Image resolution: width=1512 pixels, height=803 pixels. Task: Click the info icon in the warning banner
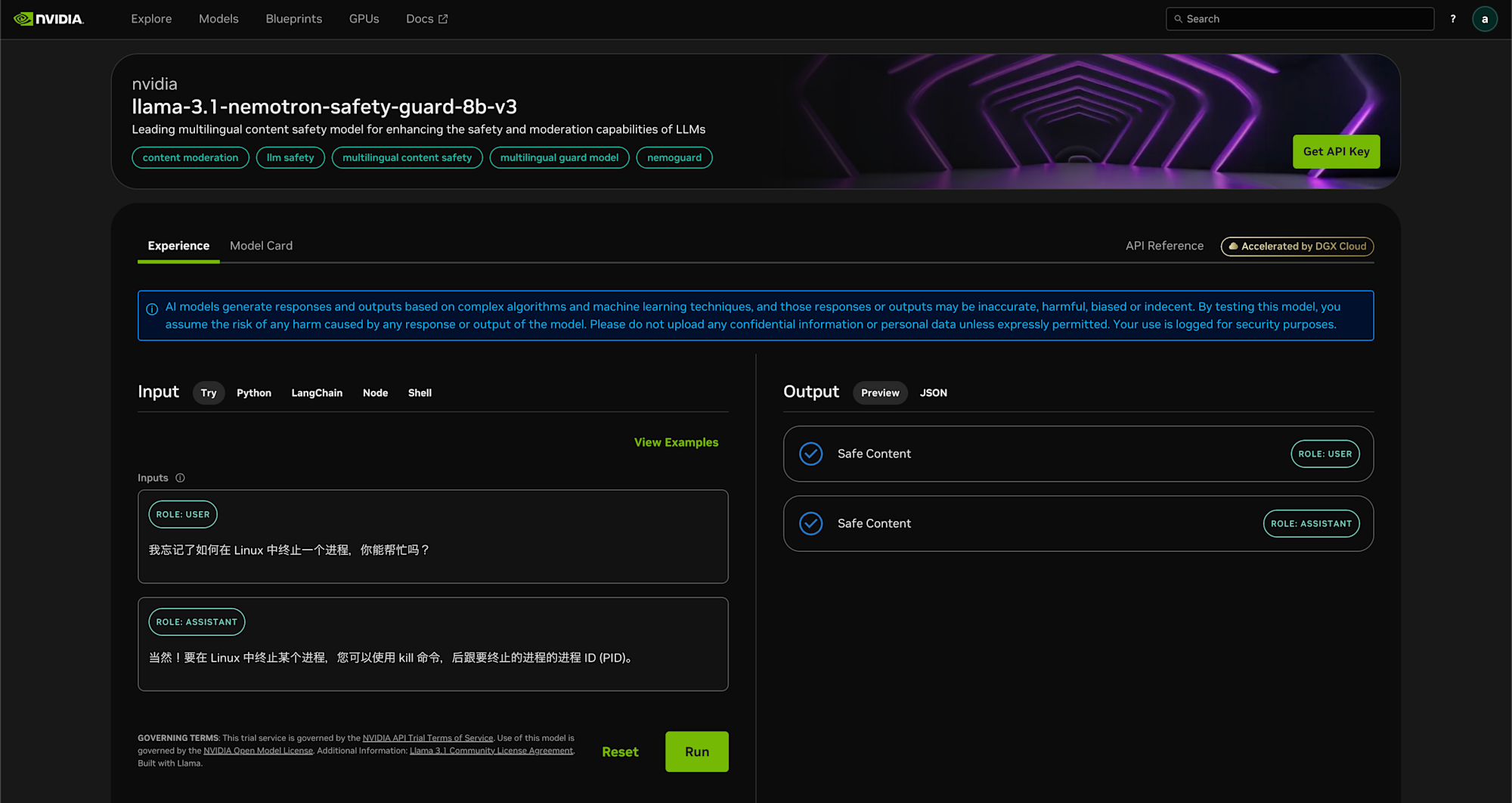(151, 308)
